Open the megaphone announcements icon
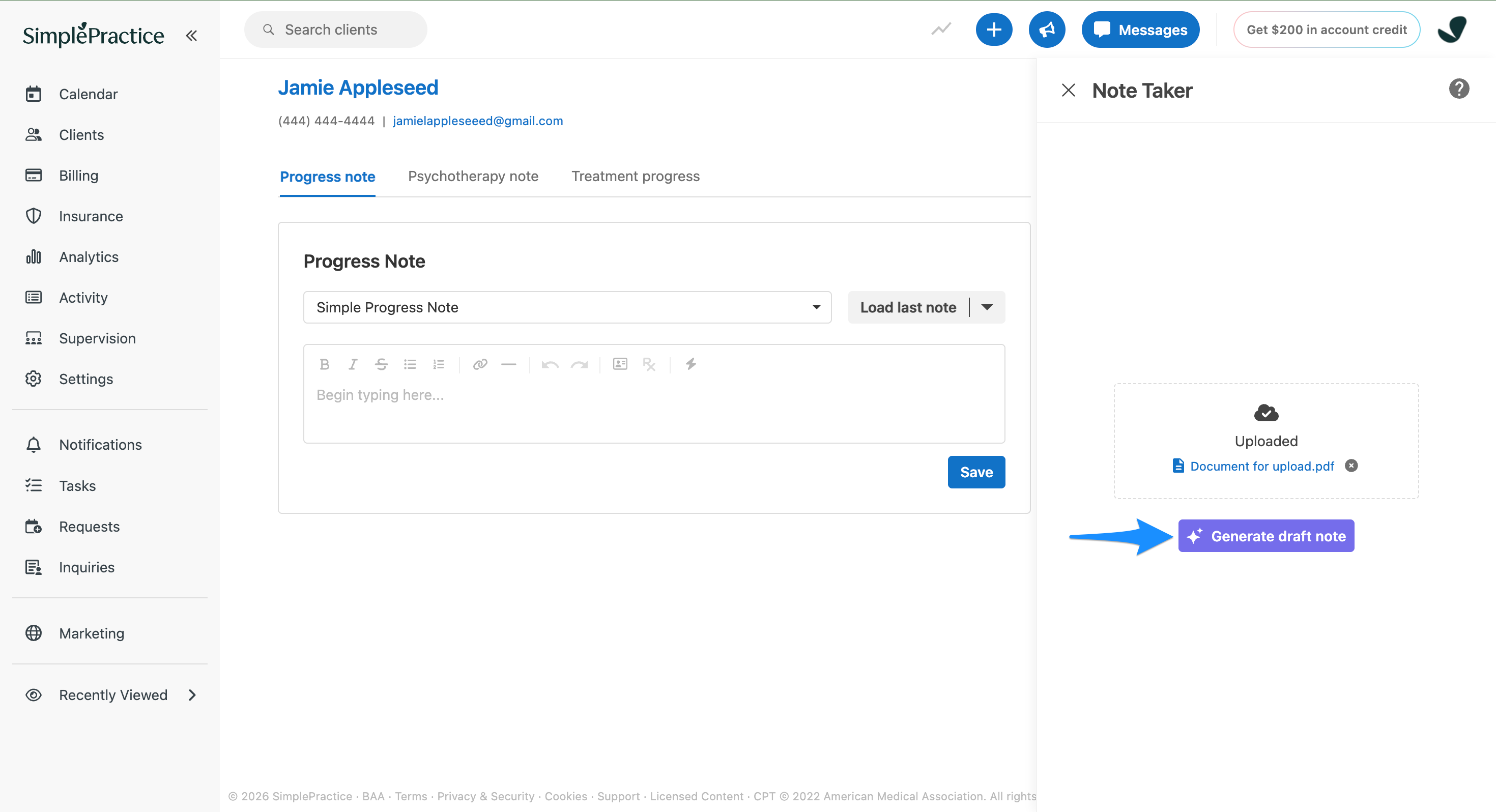Screen dimensions: 1496x812 pos(1047,30)
